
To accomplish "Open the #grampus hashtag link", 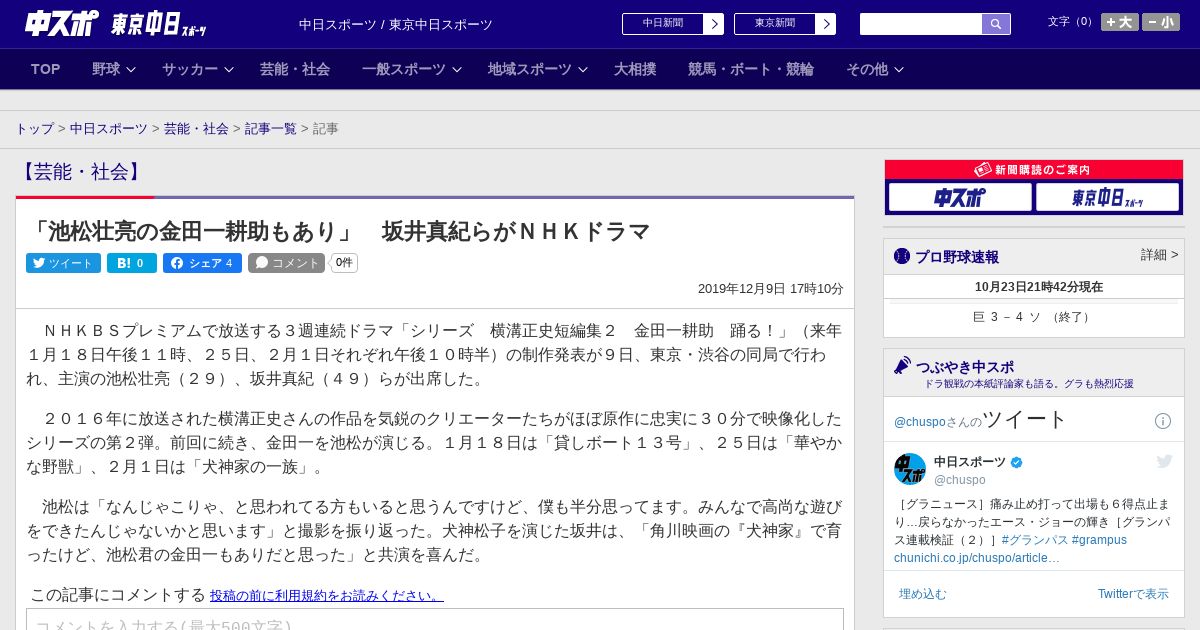I will click(x=1099, y=540).
